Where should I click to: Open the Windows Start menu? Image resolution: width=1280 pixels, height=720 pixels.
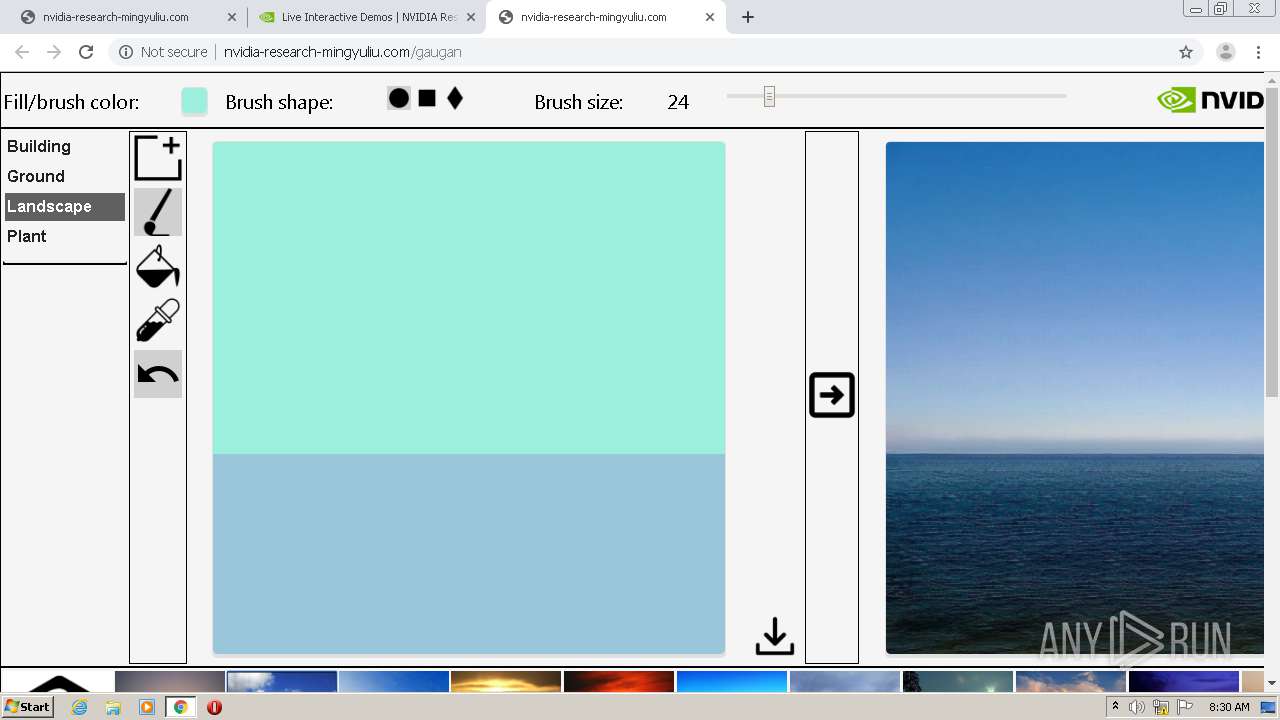[28, 707]
